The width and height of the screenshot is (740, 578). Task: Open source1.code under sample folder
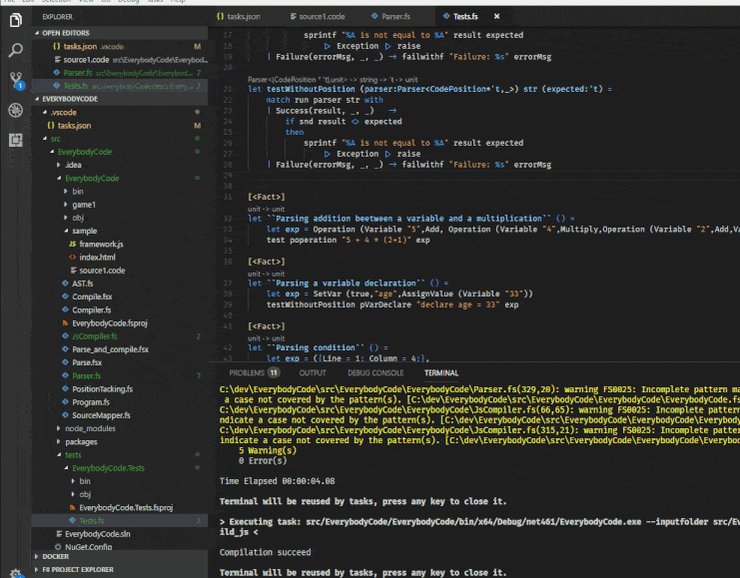[x=102, y=270]
